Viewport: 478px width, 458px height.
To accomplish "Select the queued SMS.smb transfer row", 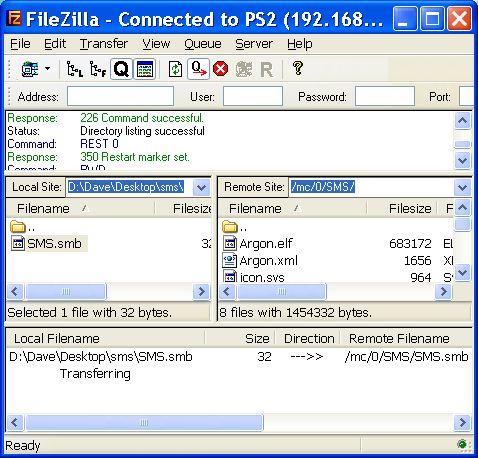I will (x=239, y=357).
